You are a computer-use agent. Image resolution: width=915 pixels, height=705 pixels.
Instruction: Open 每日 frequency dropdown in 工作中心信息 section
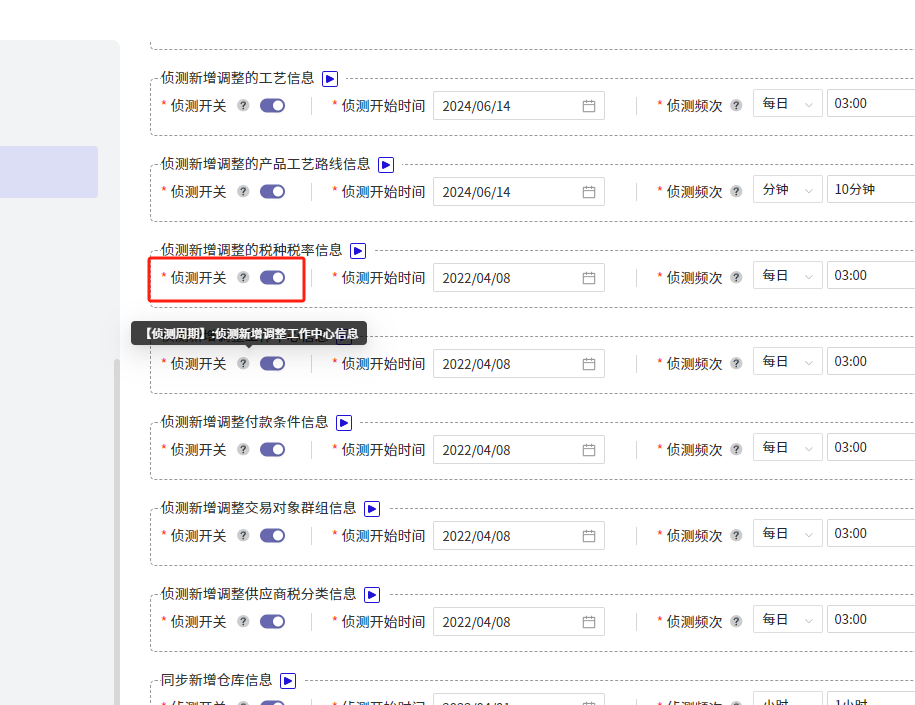tap(788, 361)
